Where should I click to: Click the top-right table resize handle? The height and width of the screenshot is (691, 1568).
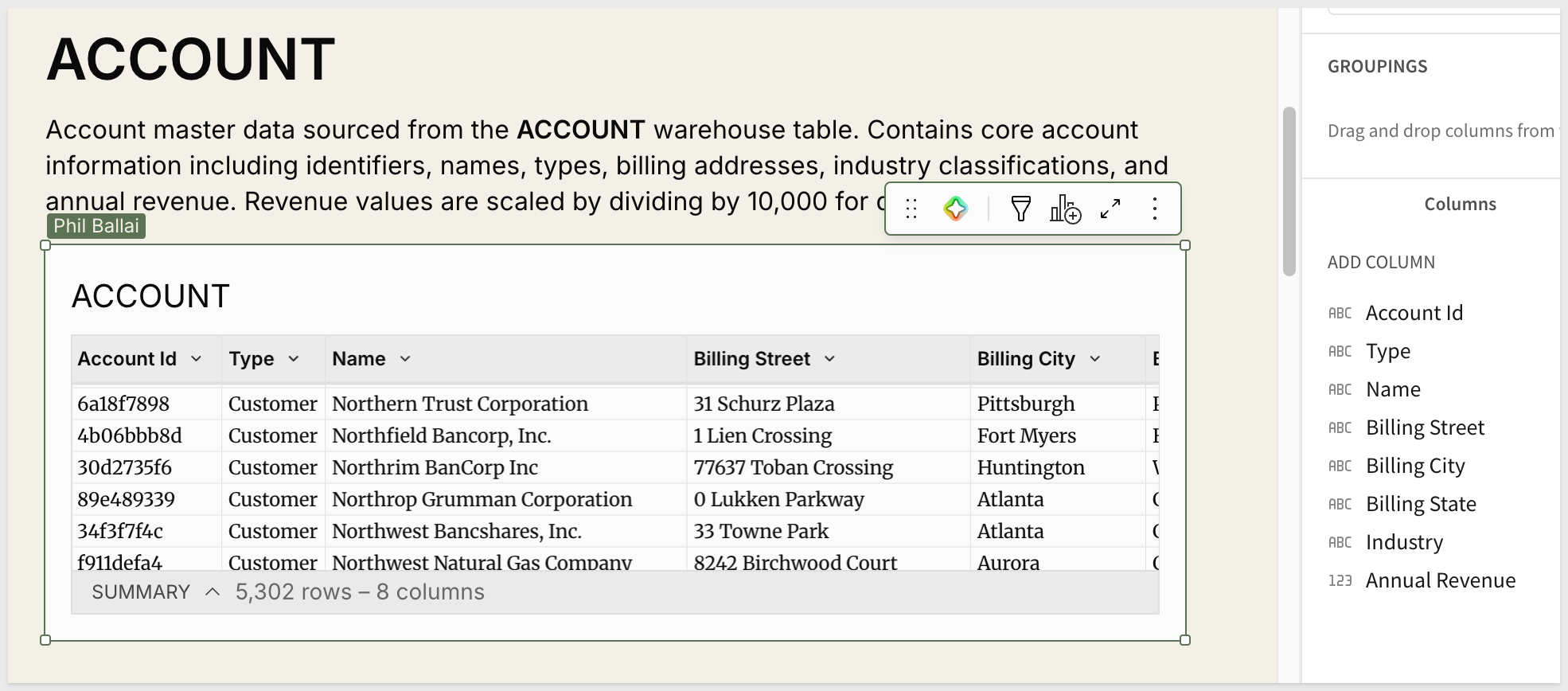(x=1185, y=245)
